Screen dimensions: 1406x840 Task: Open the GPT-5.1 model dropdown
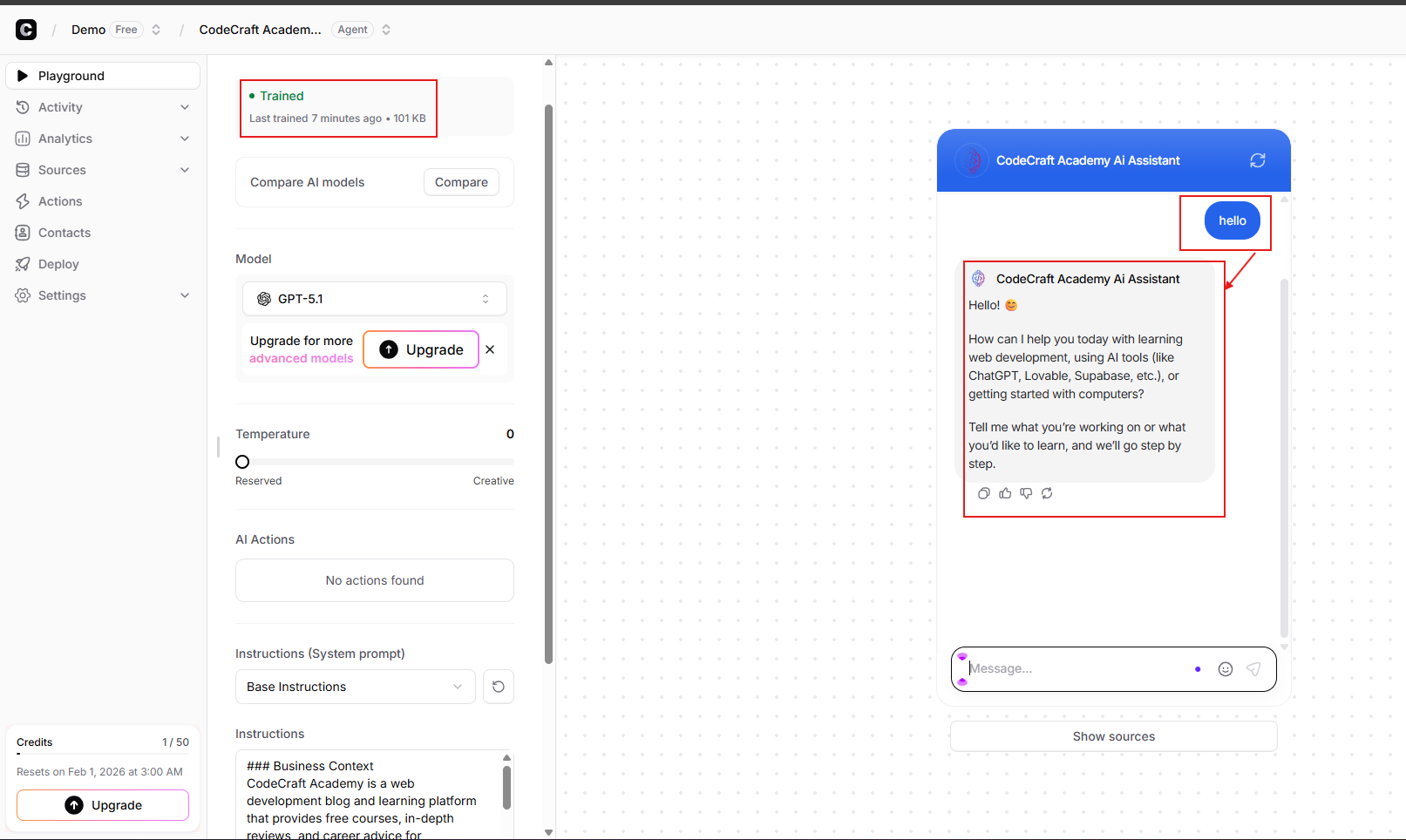click(374, 299)
